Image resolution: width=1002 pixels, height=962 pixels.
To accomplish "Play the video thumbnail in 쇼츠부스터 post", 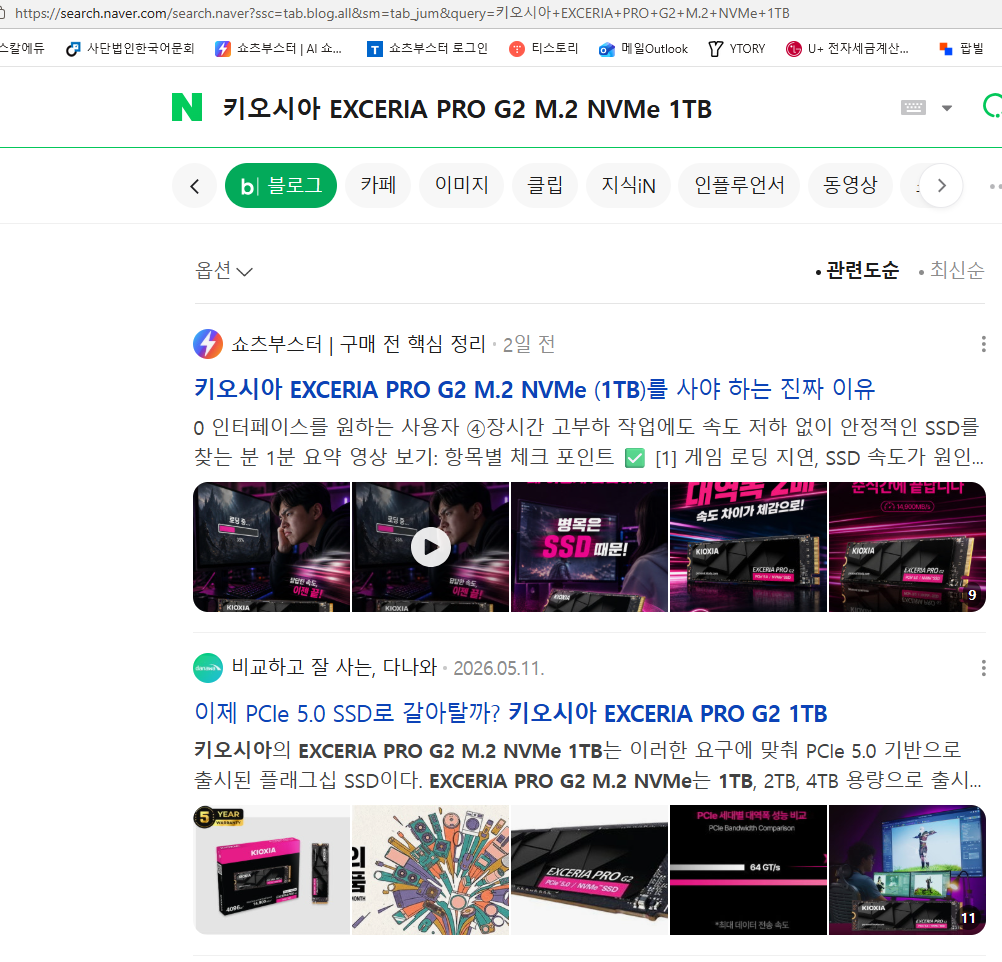I will 431,547.
